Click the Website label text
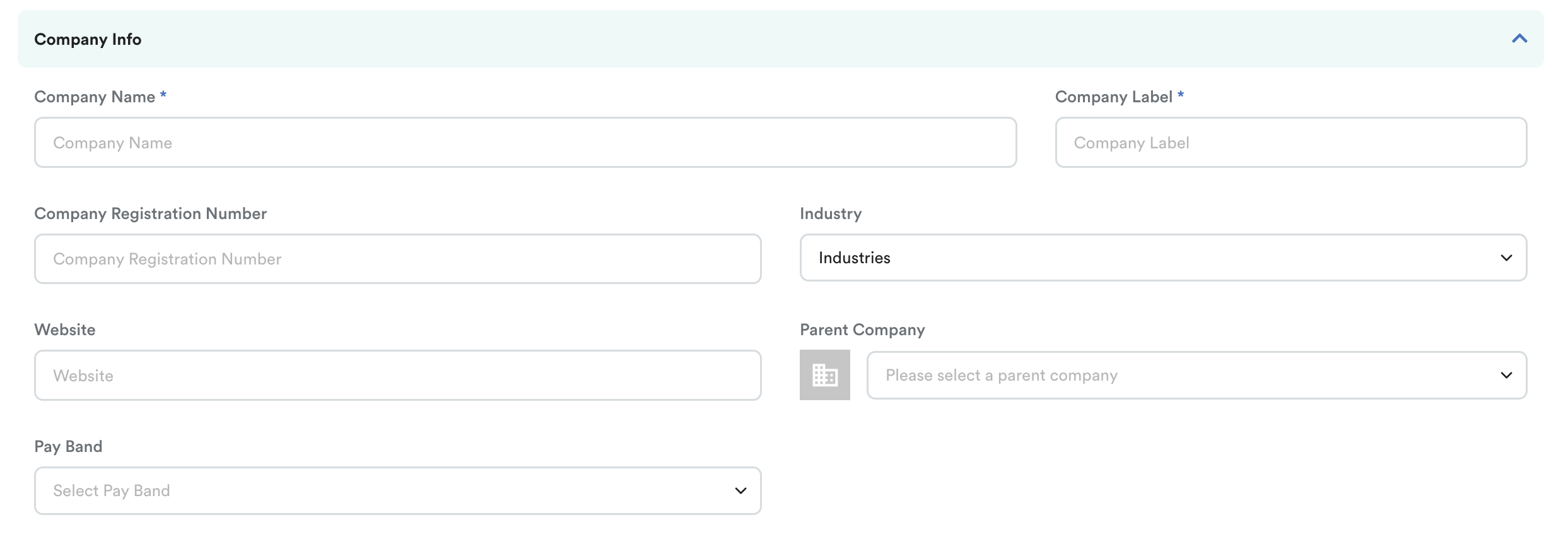 [65, 329]
